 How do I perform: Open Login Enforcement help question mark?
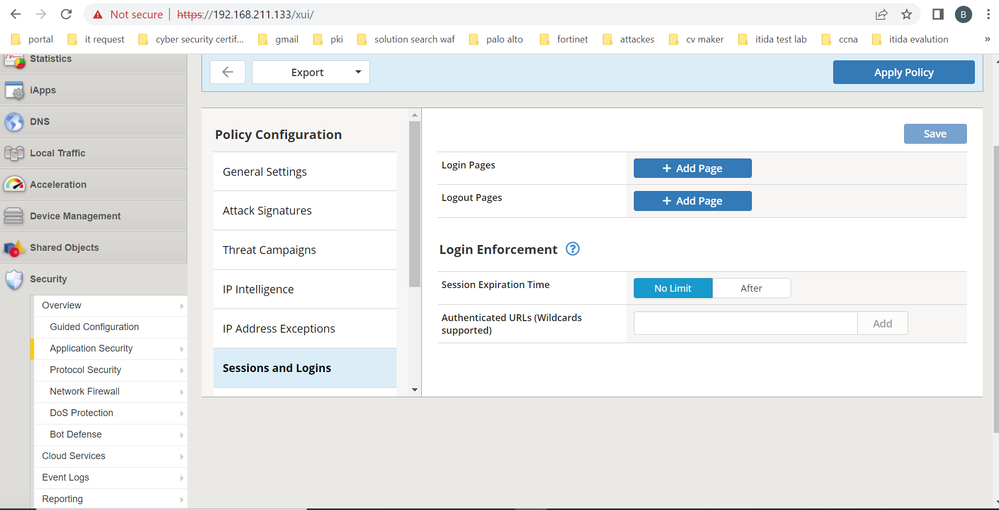pos(573,250)
